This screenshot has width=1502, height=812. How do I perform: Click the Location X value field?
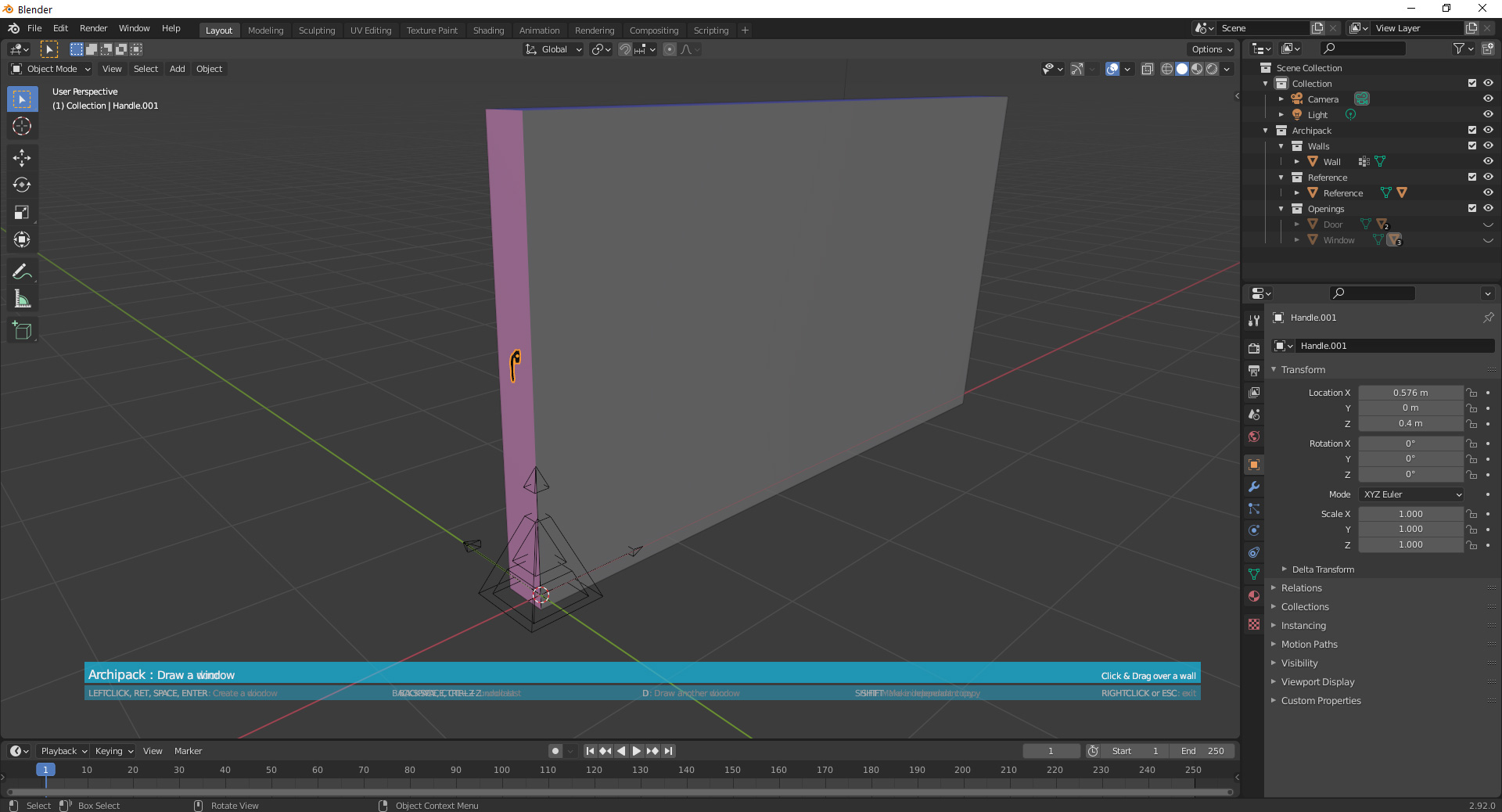click(x=1410, y=393)
